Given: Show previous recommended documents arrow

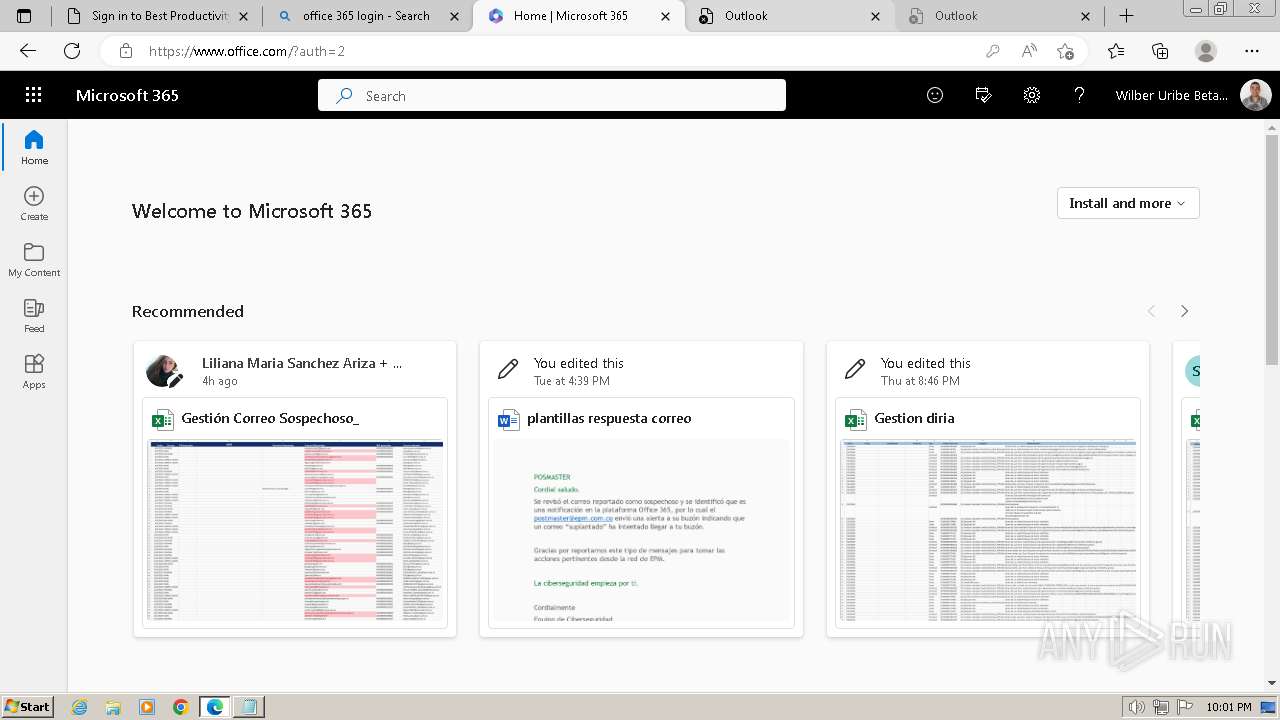Looking at the screenshot, I should tap(1151, 311).
